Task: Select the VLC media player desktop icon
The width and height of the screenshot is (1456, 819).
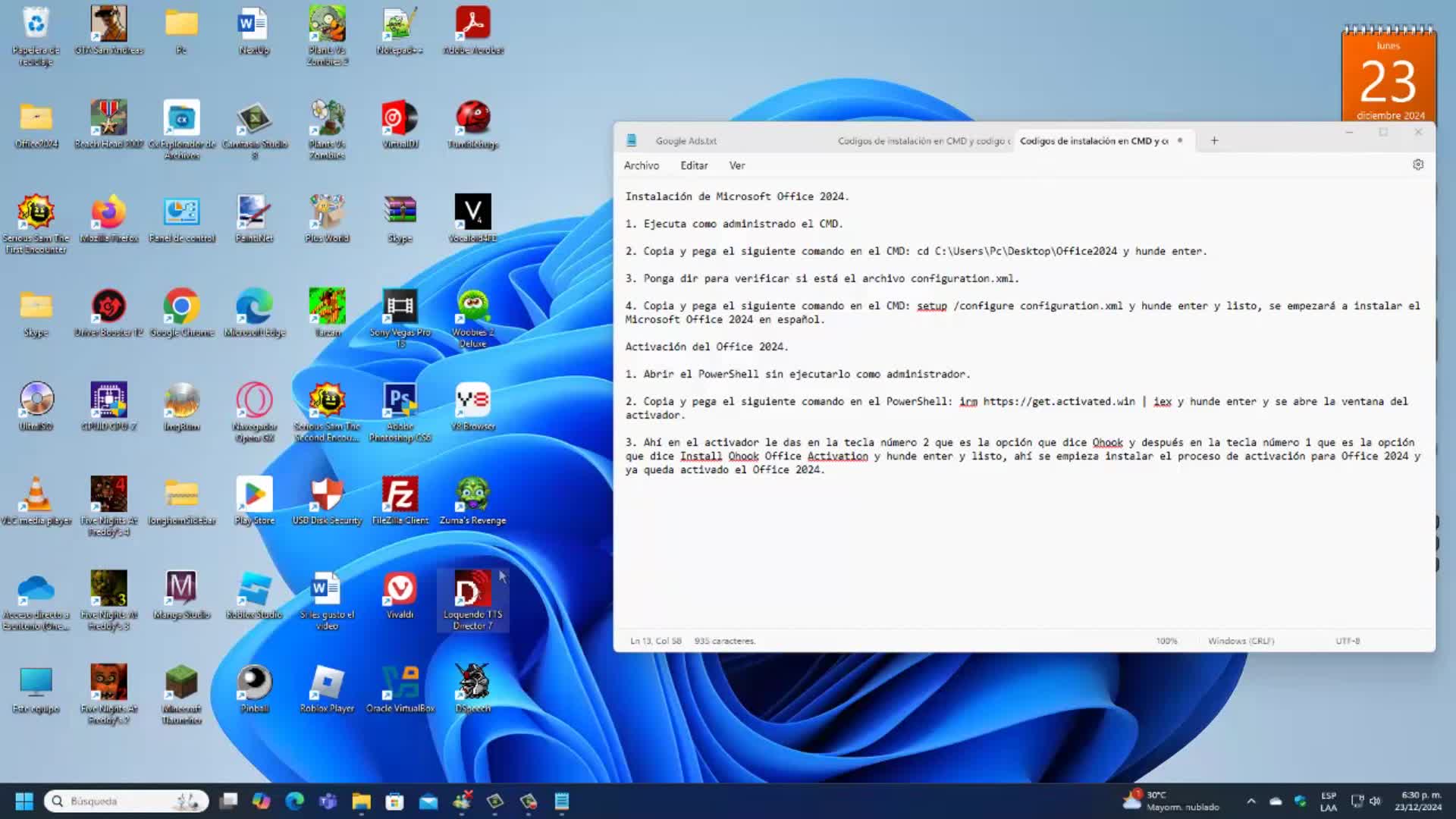Action: [x=36, y=496]
